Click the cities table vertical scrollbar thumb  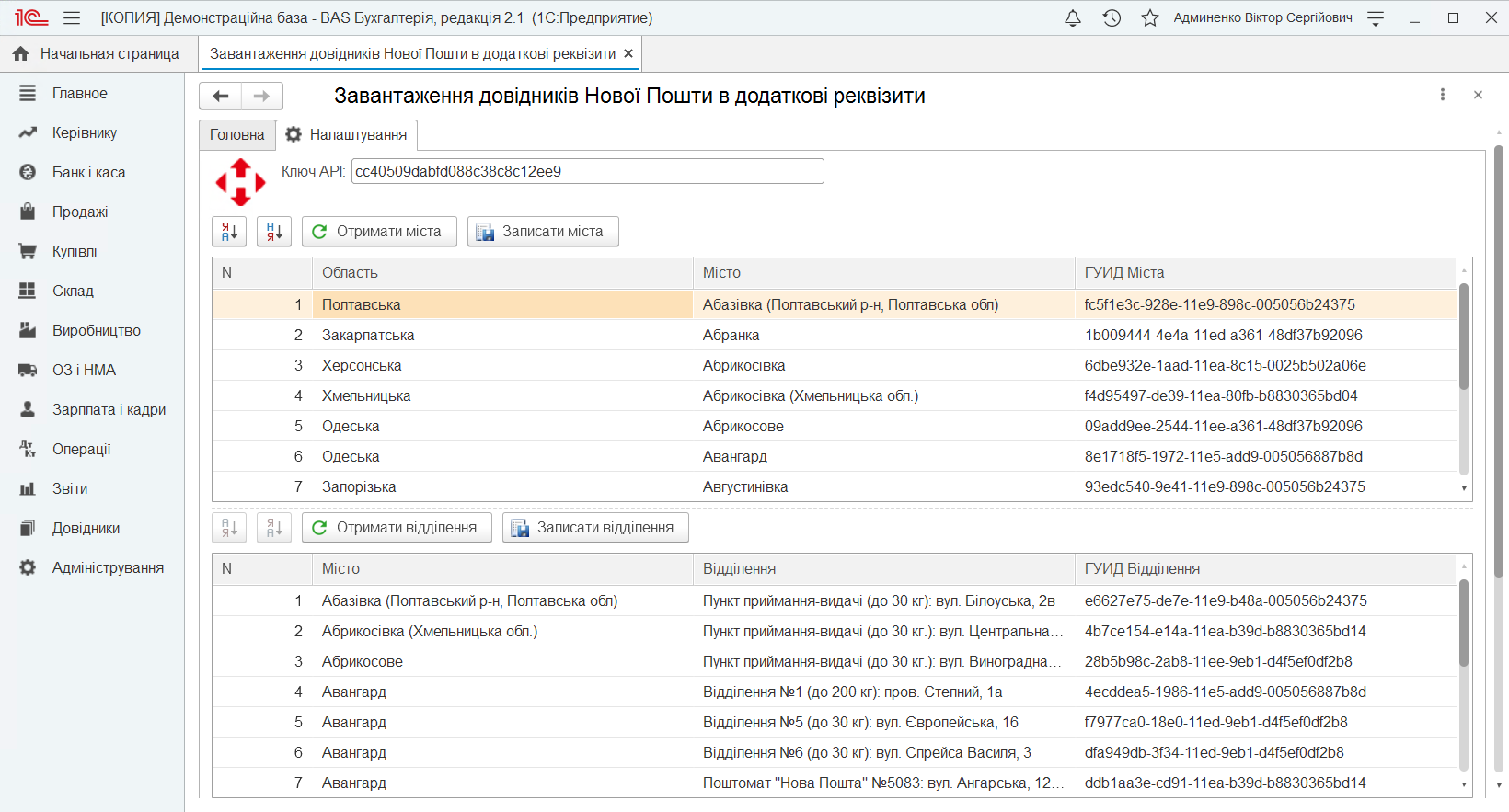1464,337
